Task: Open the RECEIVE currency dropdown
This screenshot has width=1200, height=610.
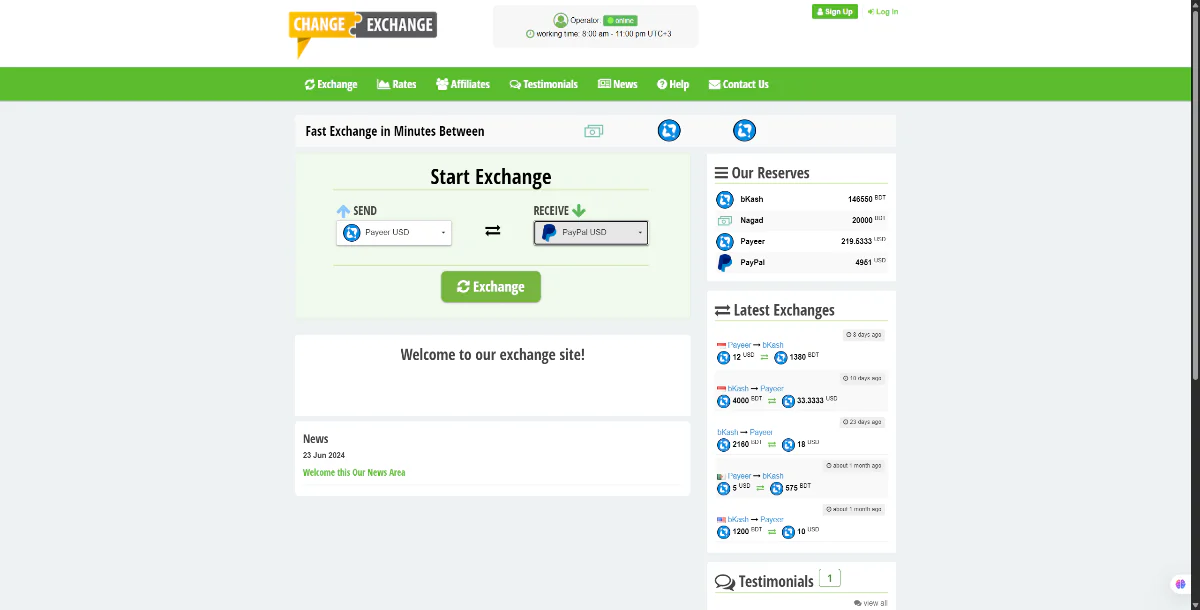Action: click(x=591, y=233)
